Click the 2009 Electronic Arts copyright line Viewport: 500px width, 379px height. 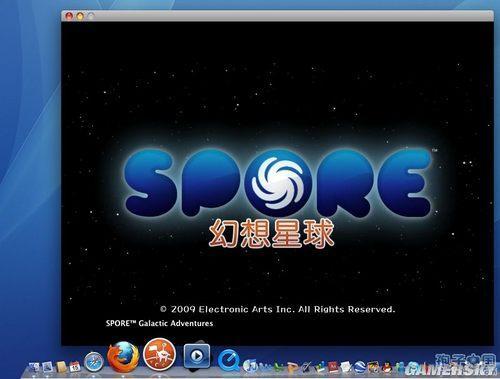point(277,309)
